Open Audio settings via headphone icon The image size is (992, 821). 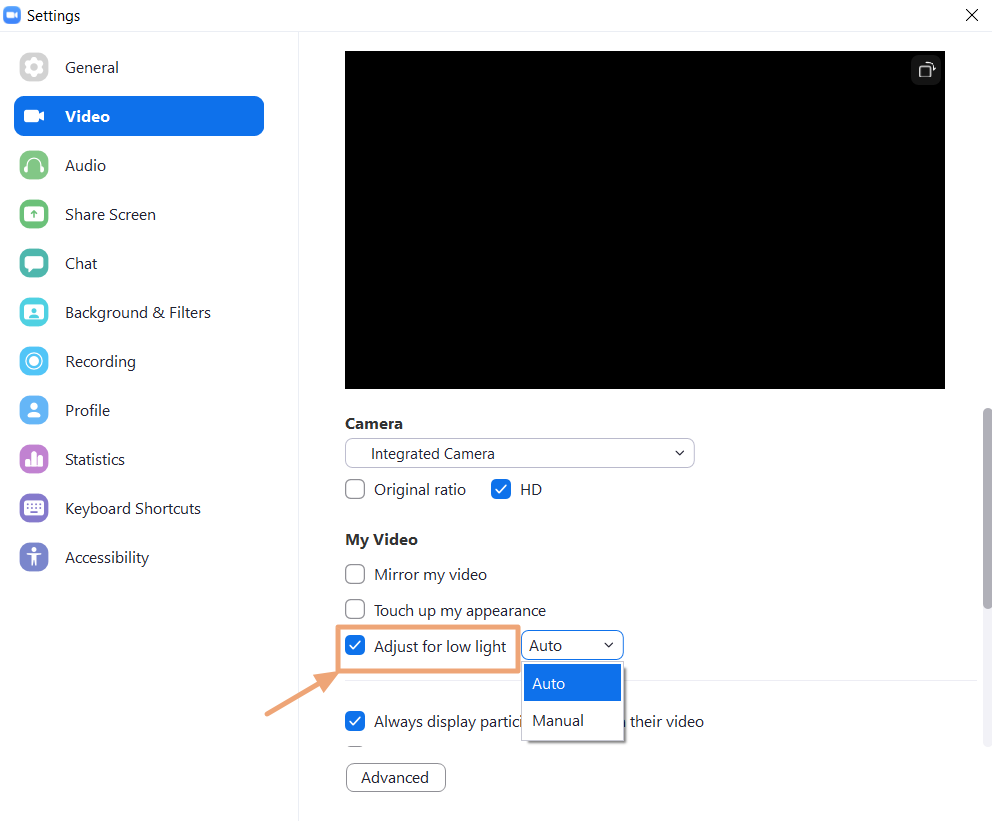tap(33, 165)
